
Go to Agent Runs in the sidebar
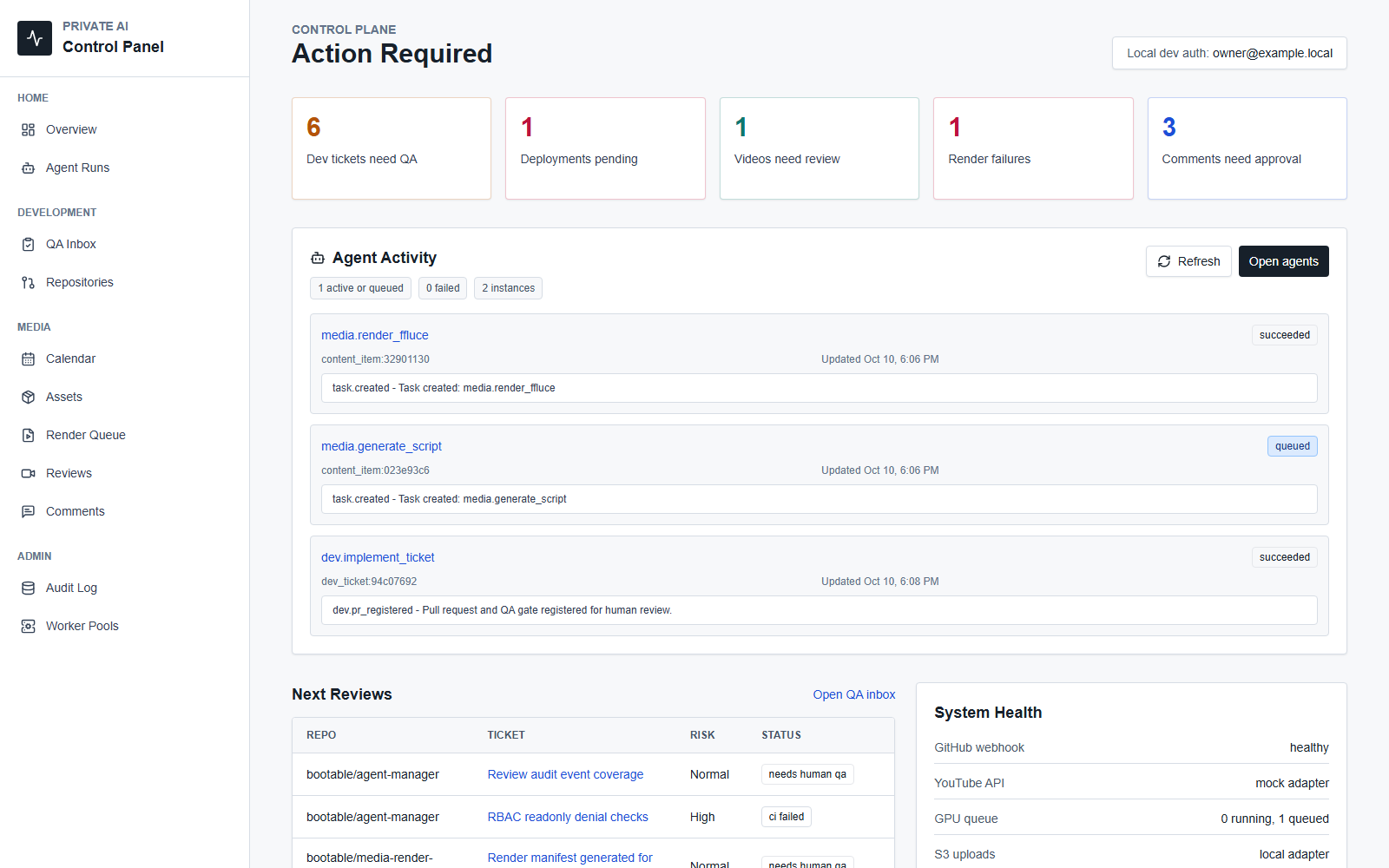pos(125,168)
